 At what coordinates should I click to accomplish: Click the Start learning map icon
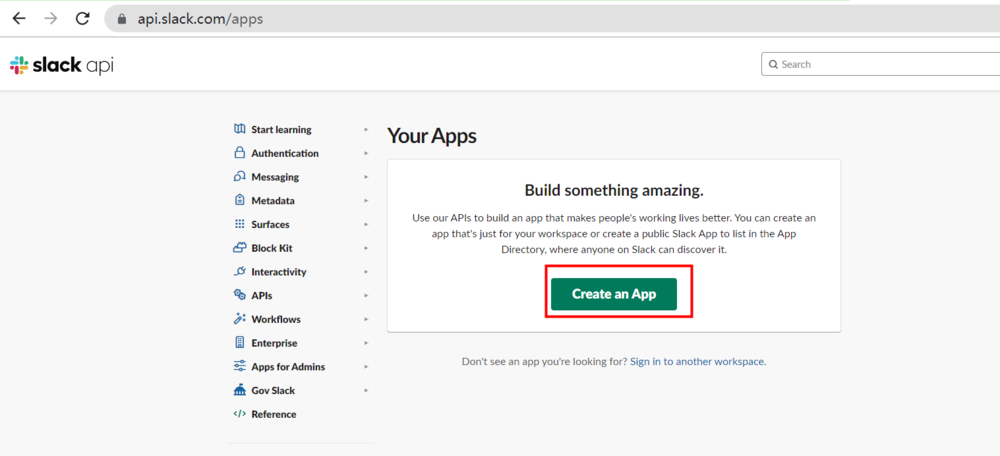(240, 129)
